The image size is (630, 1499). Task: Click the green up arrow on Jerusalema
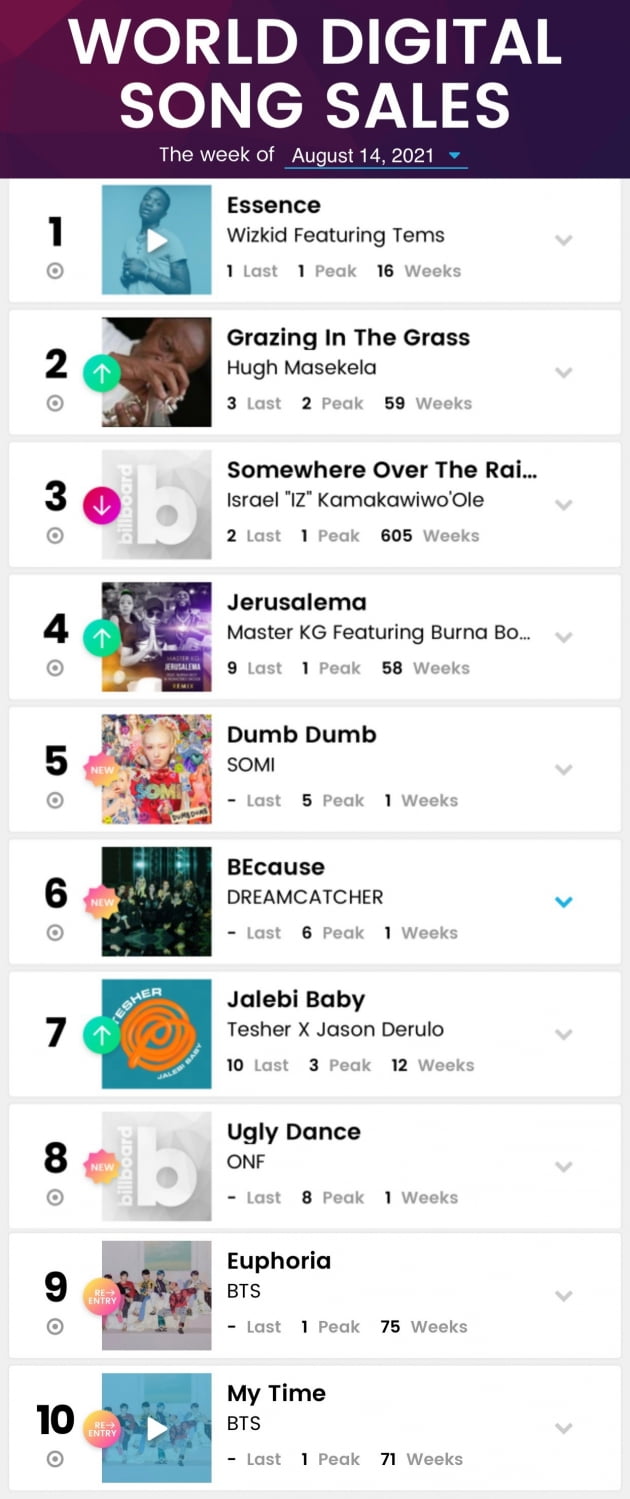101,638
